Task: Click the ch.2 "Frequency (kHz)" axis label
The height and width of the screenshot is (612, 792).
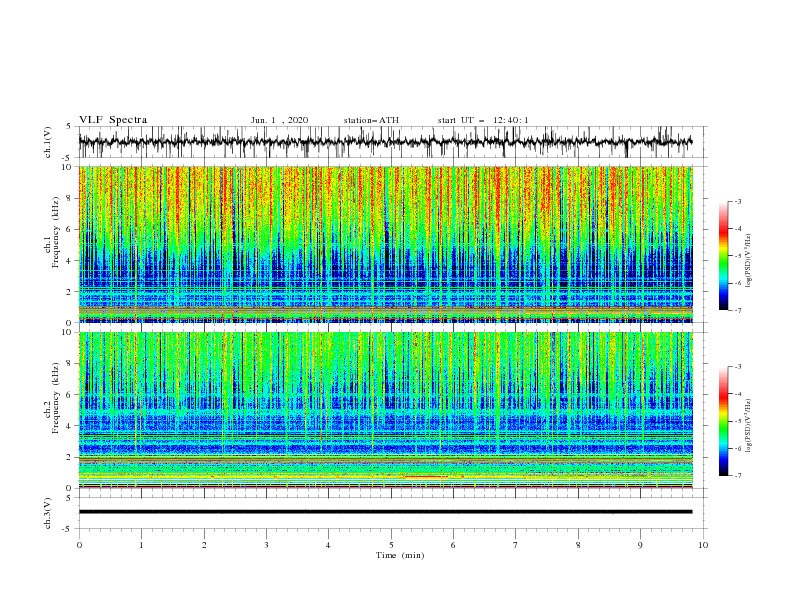Action: pos(56,398)
